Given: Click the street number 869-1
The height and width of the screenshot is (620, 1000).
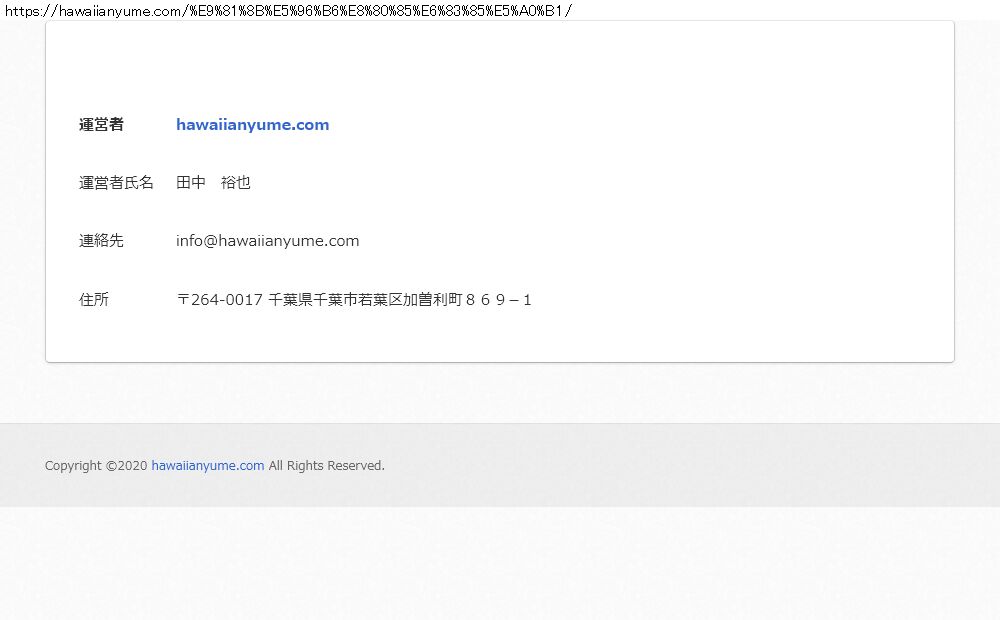Looking at the screenshot, I should [498, 299].
